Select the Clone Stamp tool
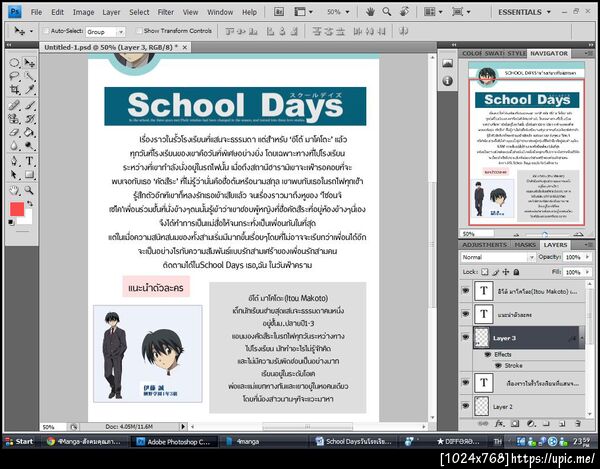Screen dimensions: 600x469 (x=14, y=119)
